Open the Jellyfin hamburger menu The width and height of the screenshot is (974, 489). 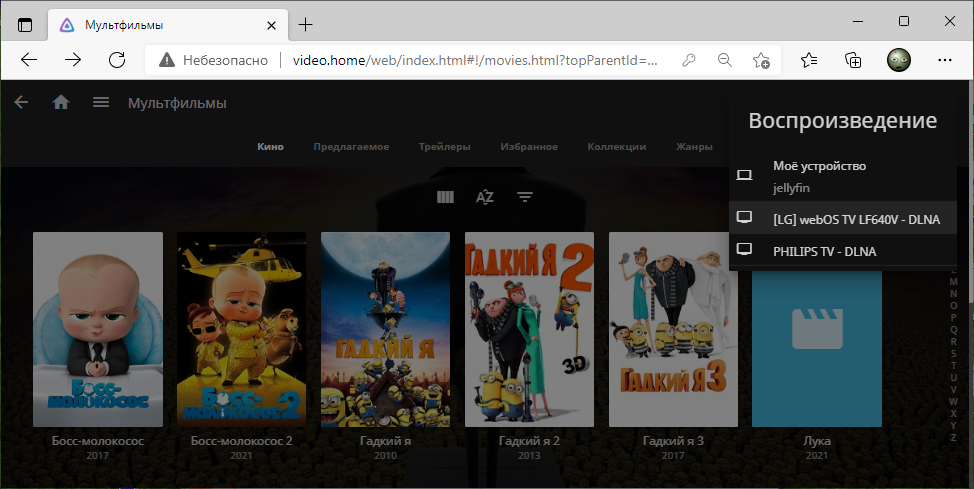[101, 103]
